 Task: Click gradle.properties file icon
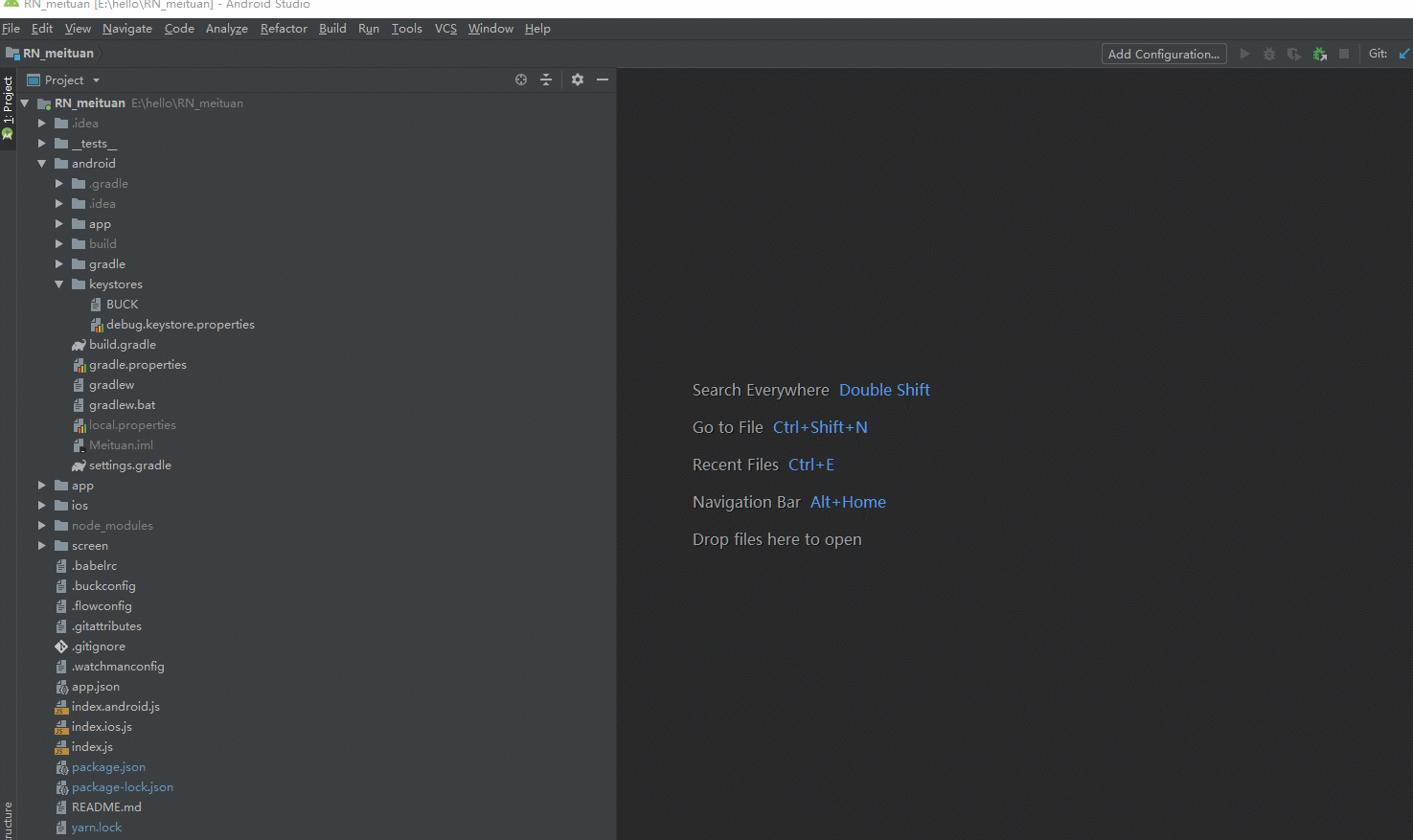[80, 365]
